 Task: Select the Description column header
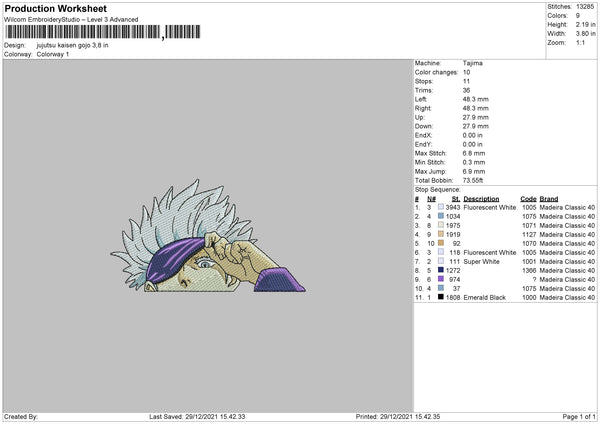tap(481, 199)
